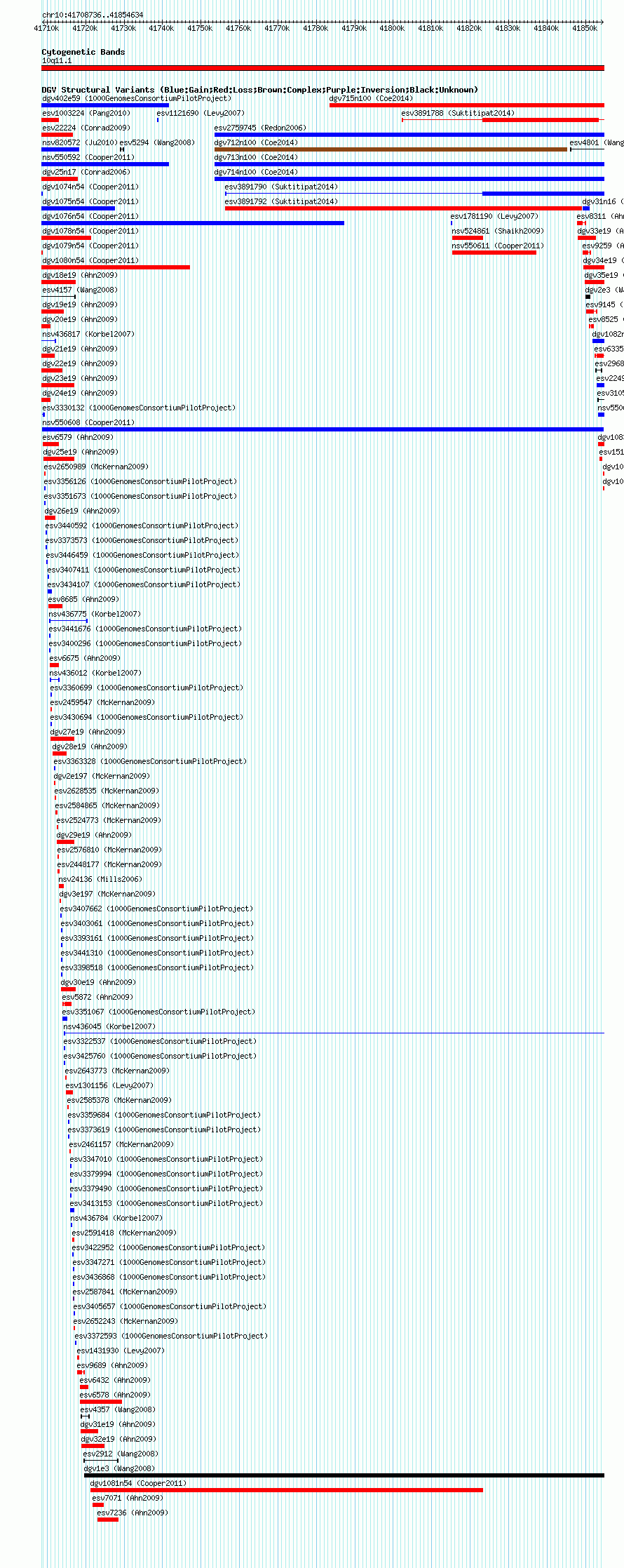Image resolution: width=624 pixels, height=1568 pixels.
Task: Open dgv1076n54 (Cooper2011) variant label
Action: point(90,216)
